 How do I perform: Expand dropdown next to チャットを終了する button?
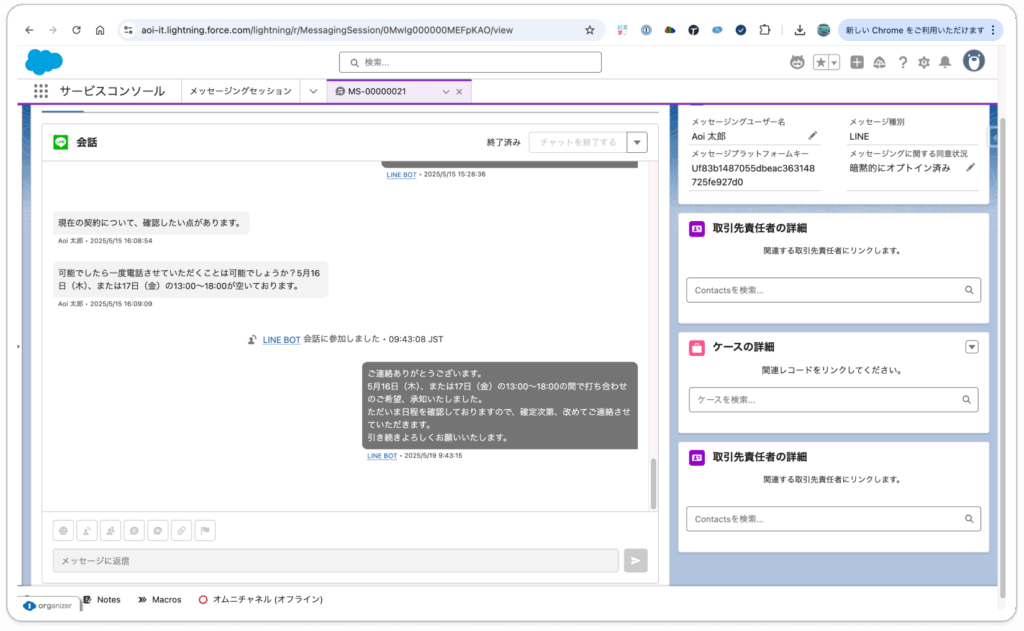click(x=637, y=142)
